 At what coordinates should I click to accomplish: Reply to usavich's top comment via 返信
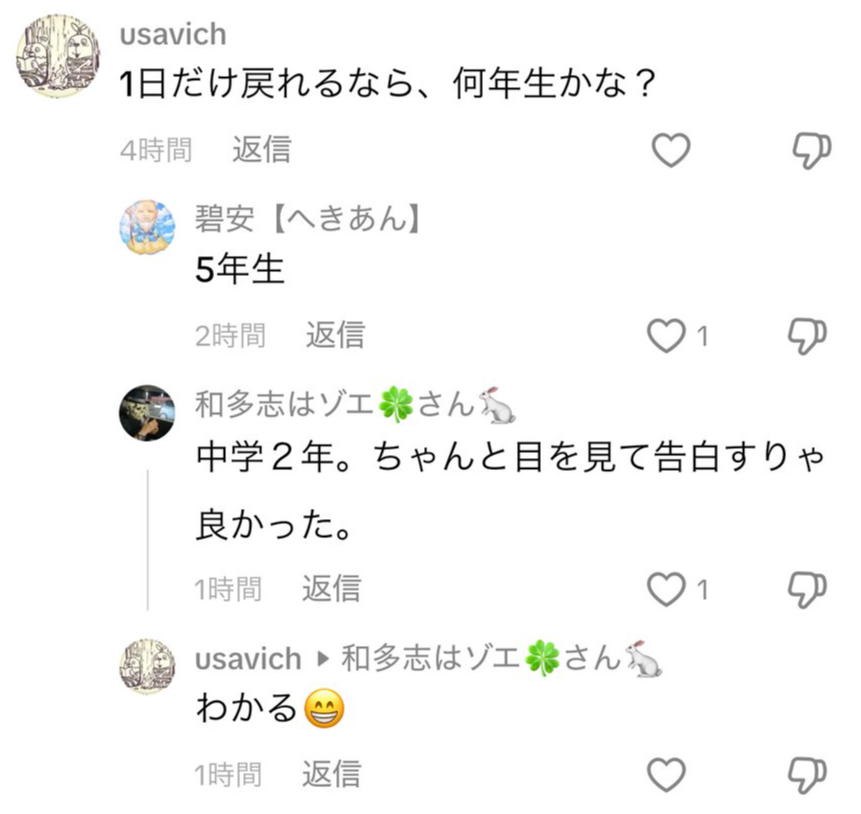261,149
